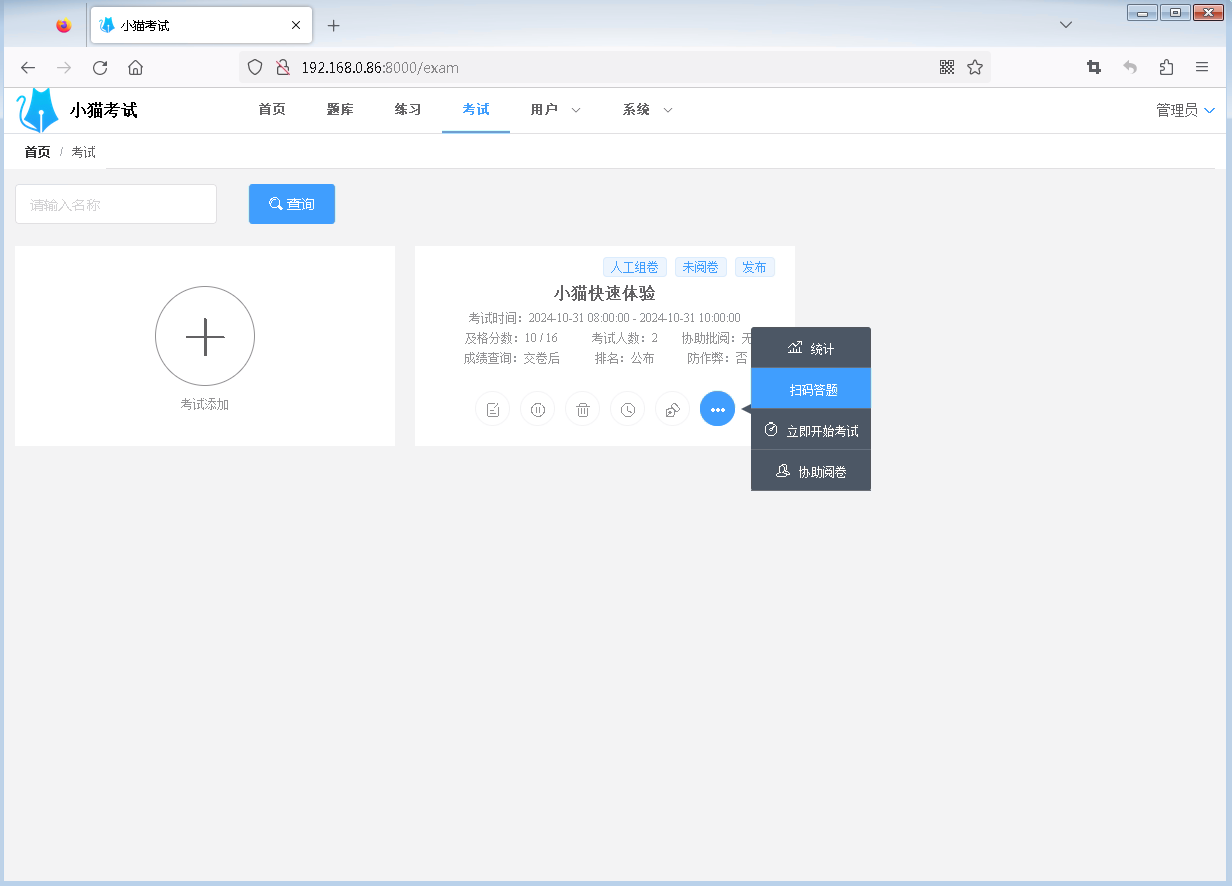
Task: Click the 请输入名称 search input field
Action: (115, 203)
